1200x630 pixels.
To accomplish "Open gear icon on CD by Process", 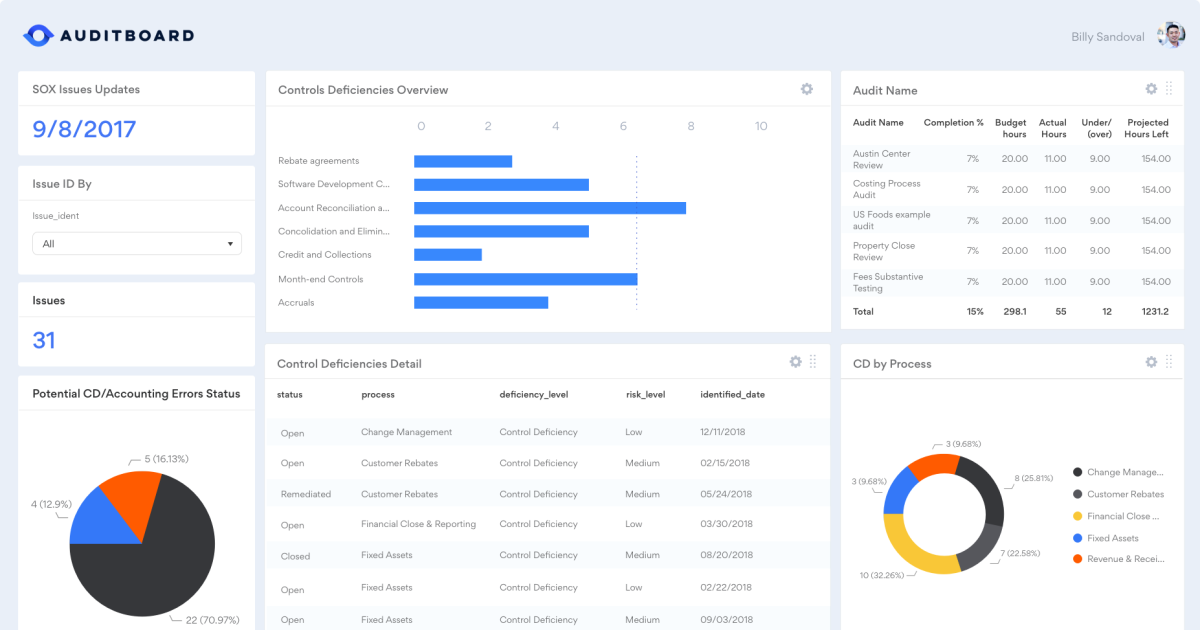I will (1151, 362).
